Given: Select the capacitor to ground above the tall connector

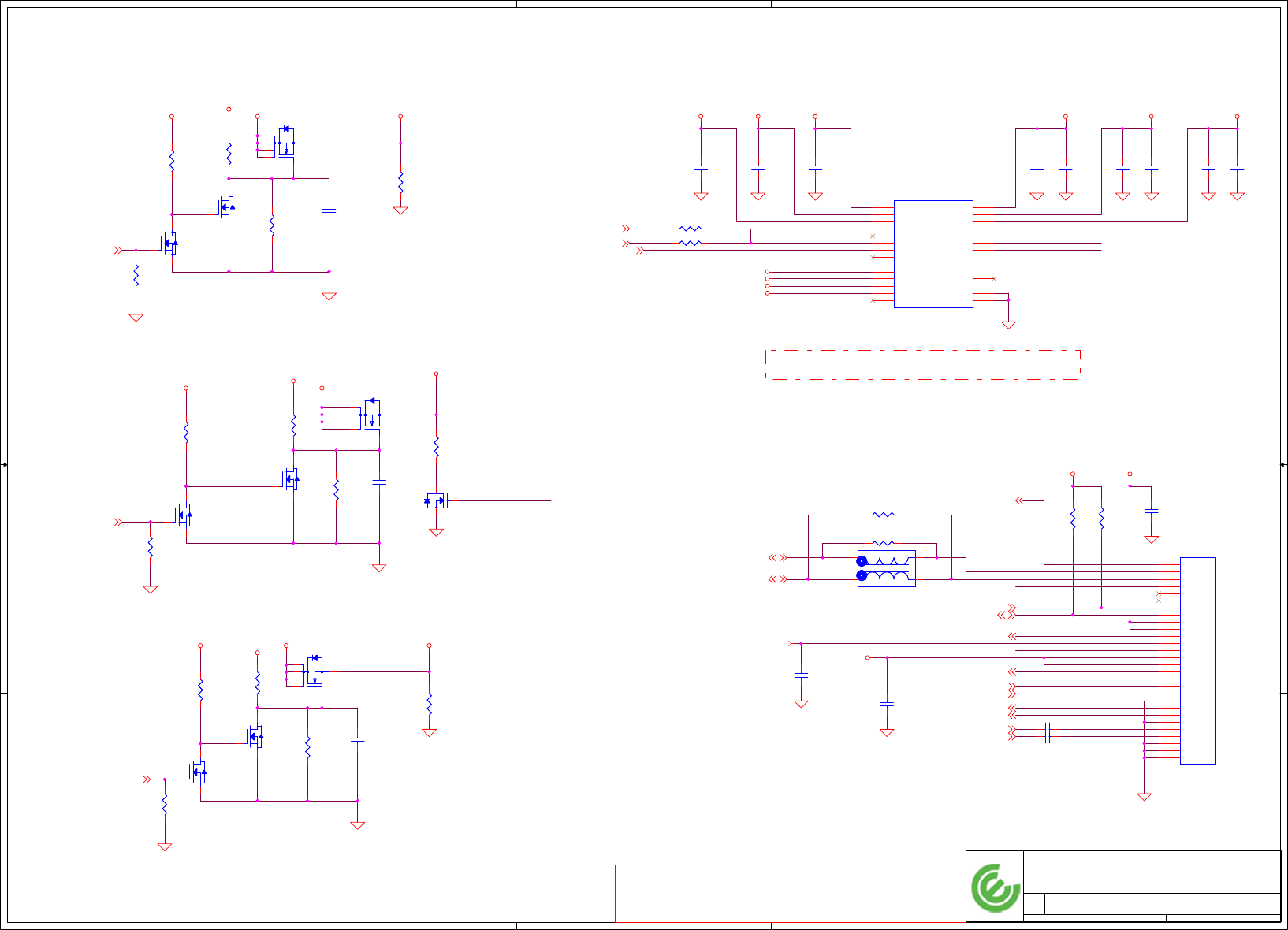Looking at the screenshot, I should point(1152,511).
